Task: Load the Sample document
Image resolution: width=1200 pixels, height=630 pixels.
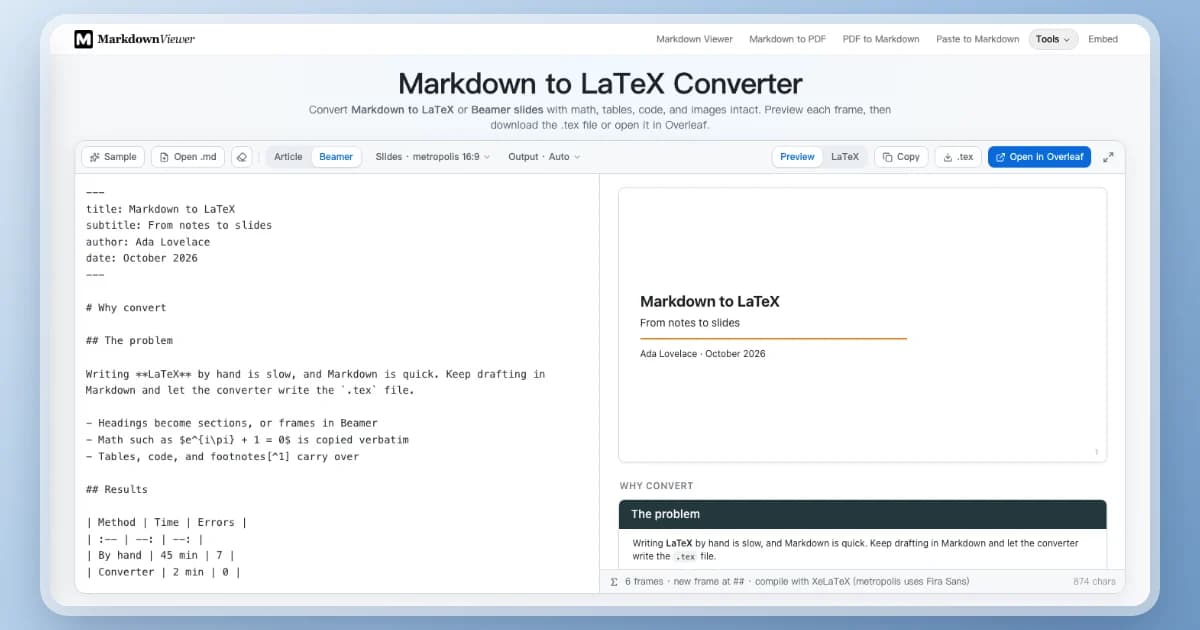Action: [113, 157]
